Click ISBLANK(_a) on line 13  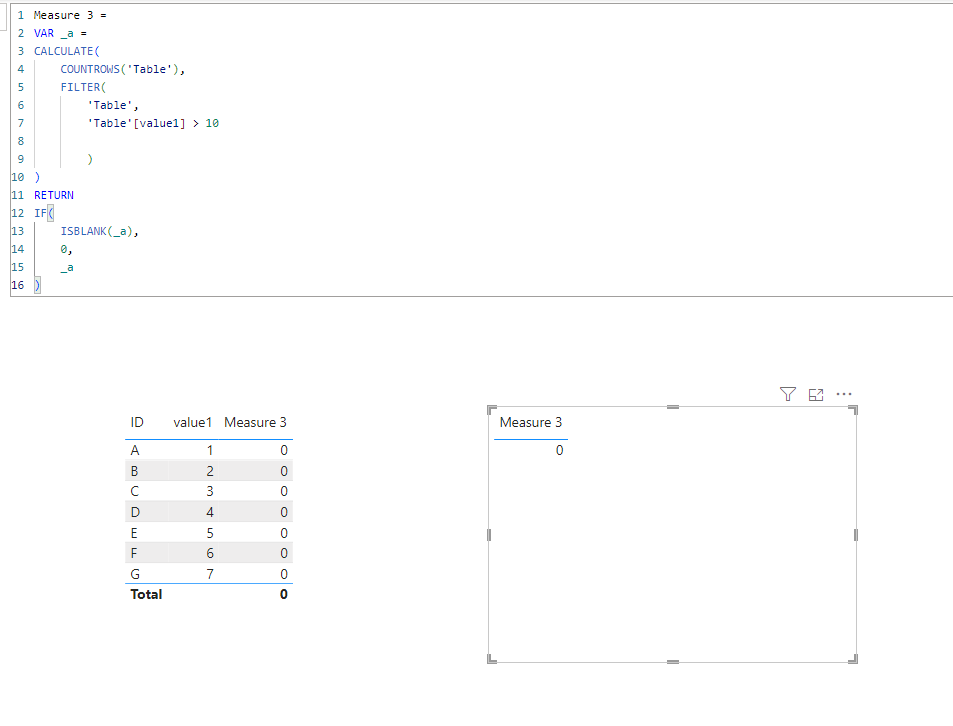click(97, 231)
